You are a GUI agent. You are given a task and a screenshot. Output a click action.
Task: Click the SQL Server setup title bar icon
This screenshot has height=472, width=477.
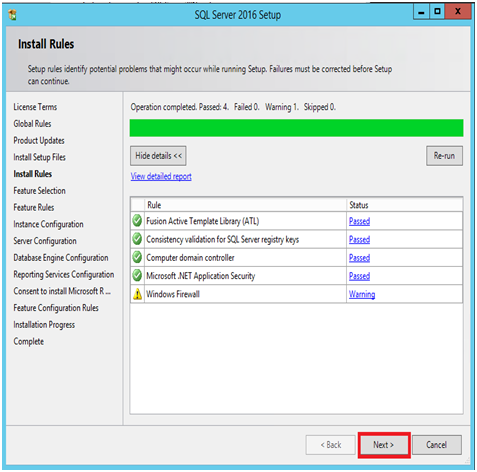pos(13,15)
